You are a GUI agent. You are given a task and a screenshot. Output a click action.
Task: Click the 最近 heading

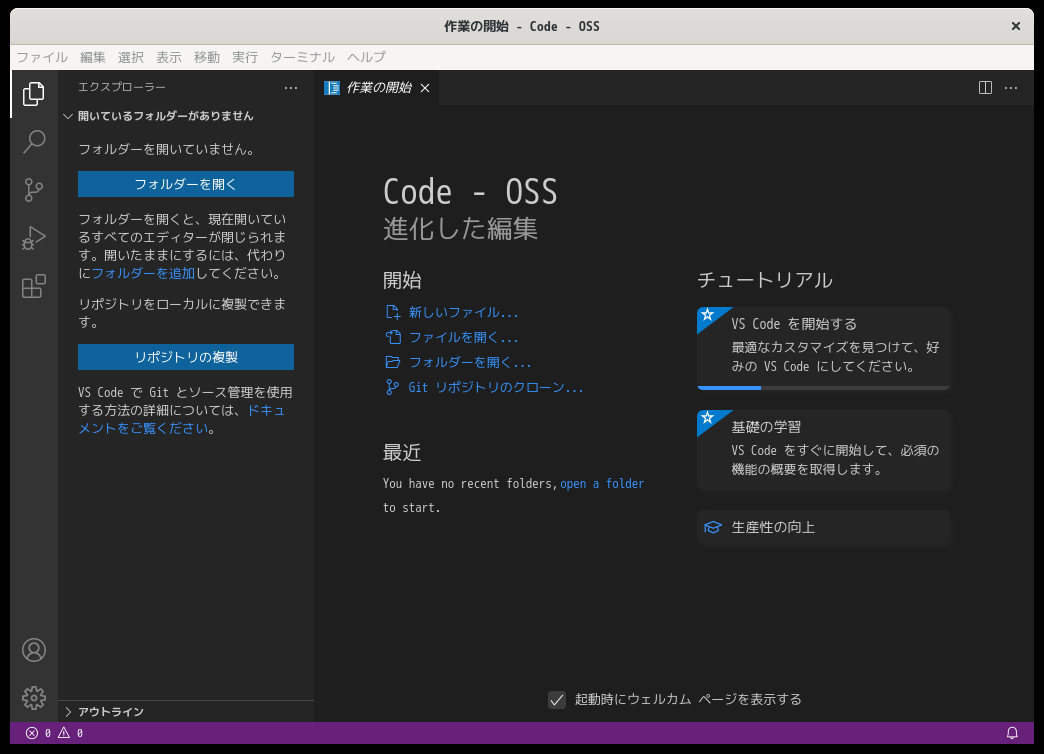point(401,453)
